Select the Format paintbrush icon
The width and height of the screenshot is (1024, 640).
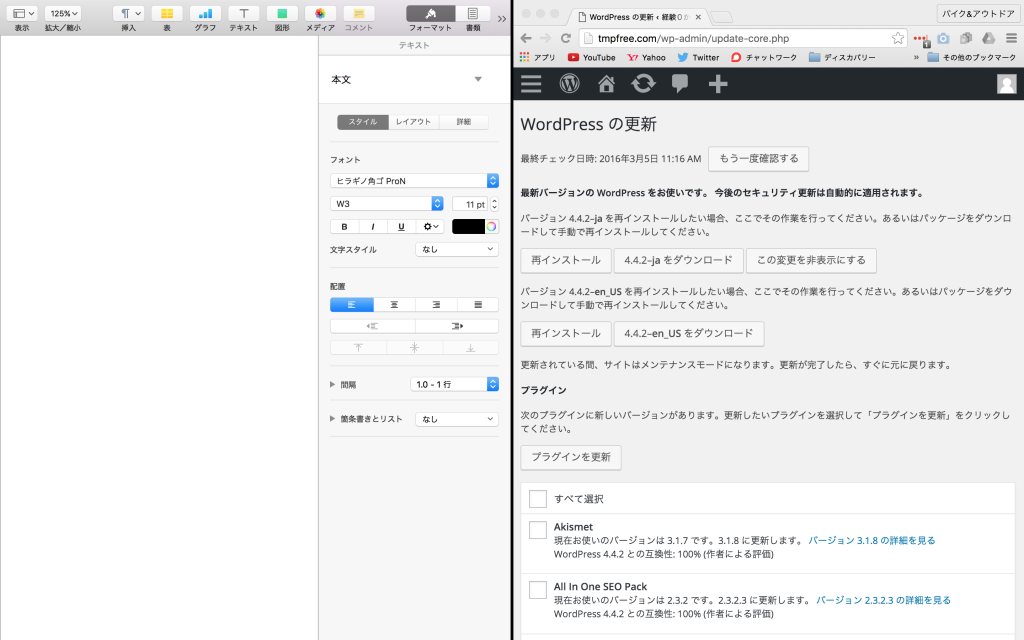430,13
